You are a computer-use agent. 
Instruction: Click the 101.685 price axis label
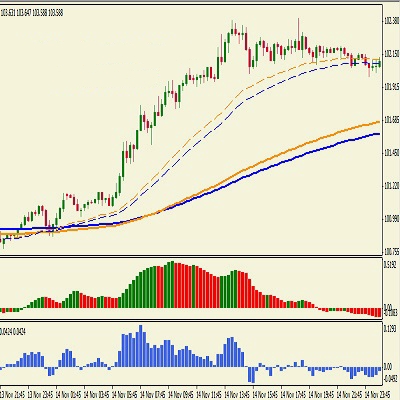pyautogui.click(x=392, y=120)
